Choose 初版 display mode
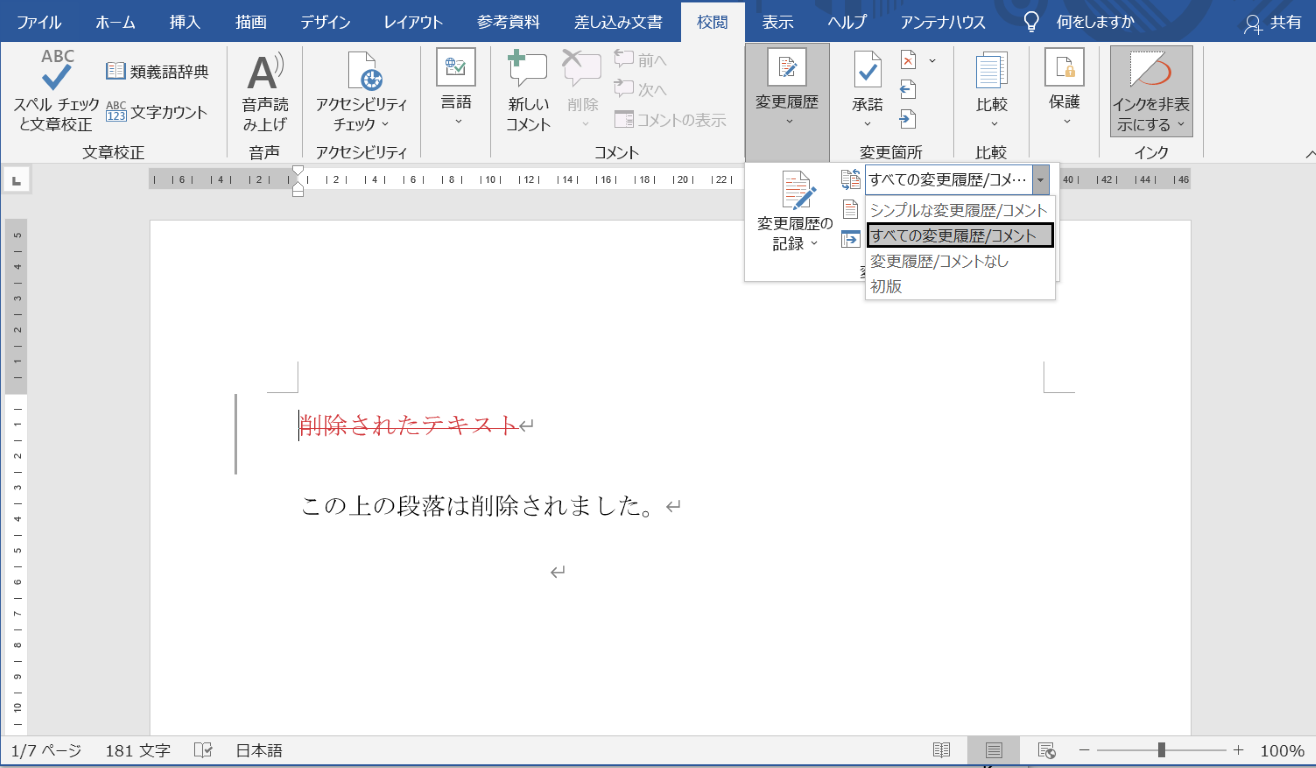This screenshot has width=1316, height=768. pos(886,285)
